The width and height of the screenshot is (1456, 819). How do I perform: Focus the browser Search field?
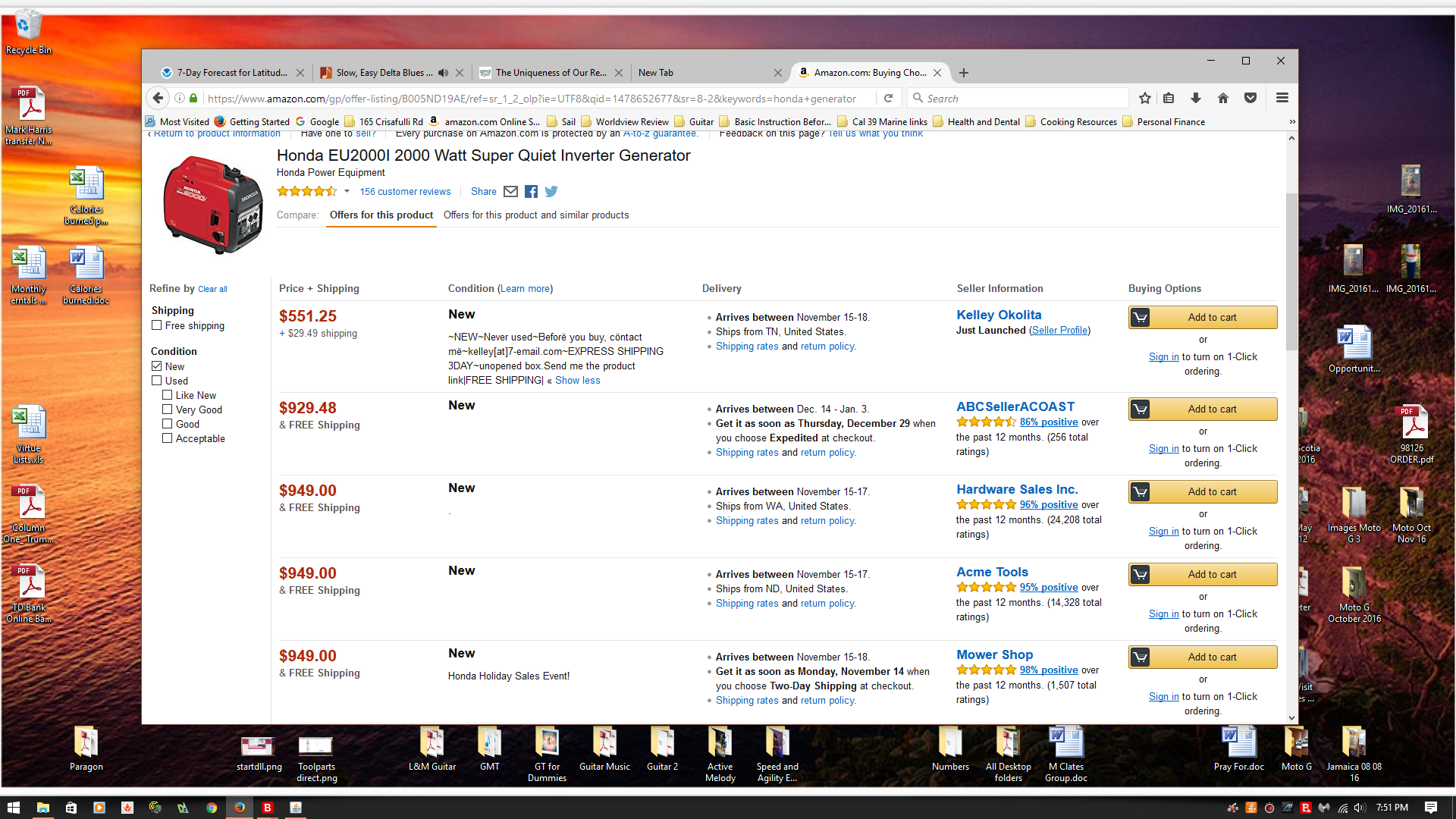click(1018, 99)
